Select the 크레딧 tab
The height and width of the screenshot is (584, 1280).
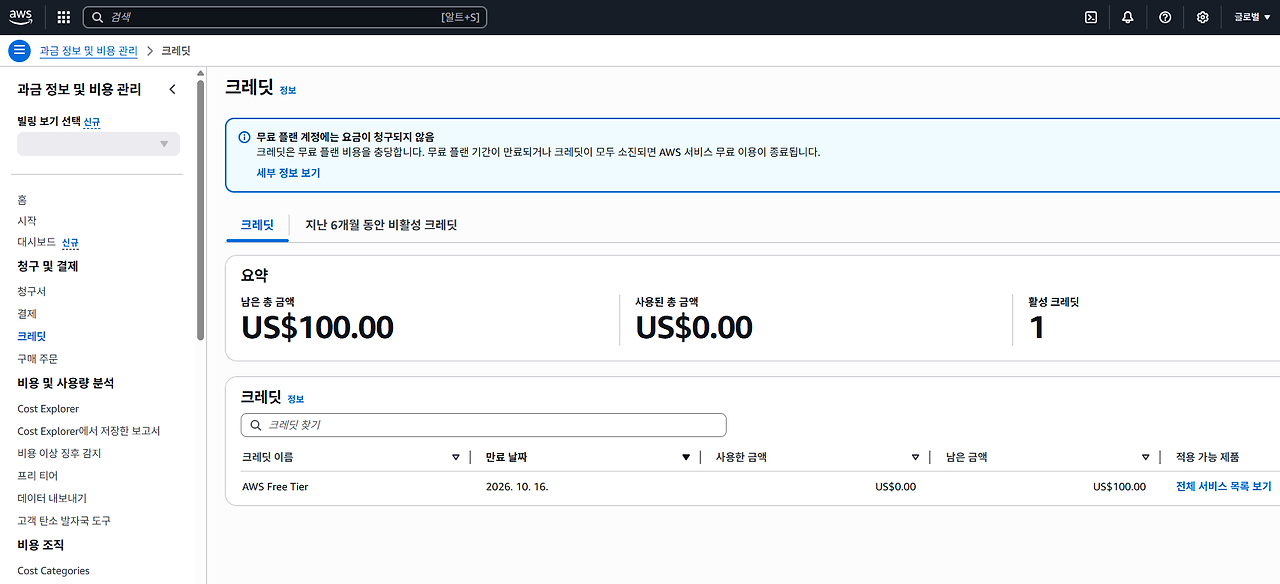point(257,225)
